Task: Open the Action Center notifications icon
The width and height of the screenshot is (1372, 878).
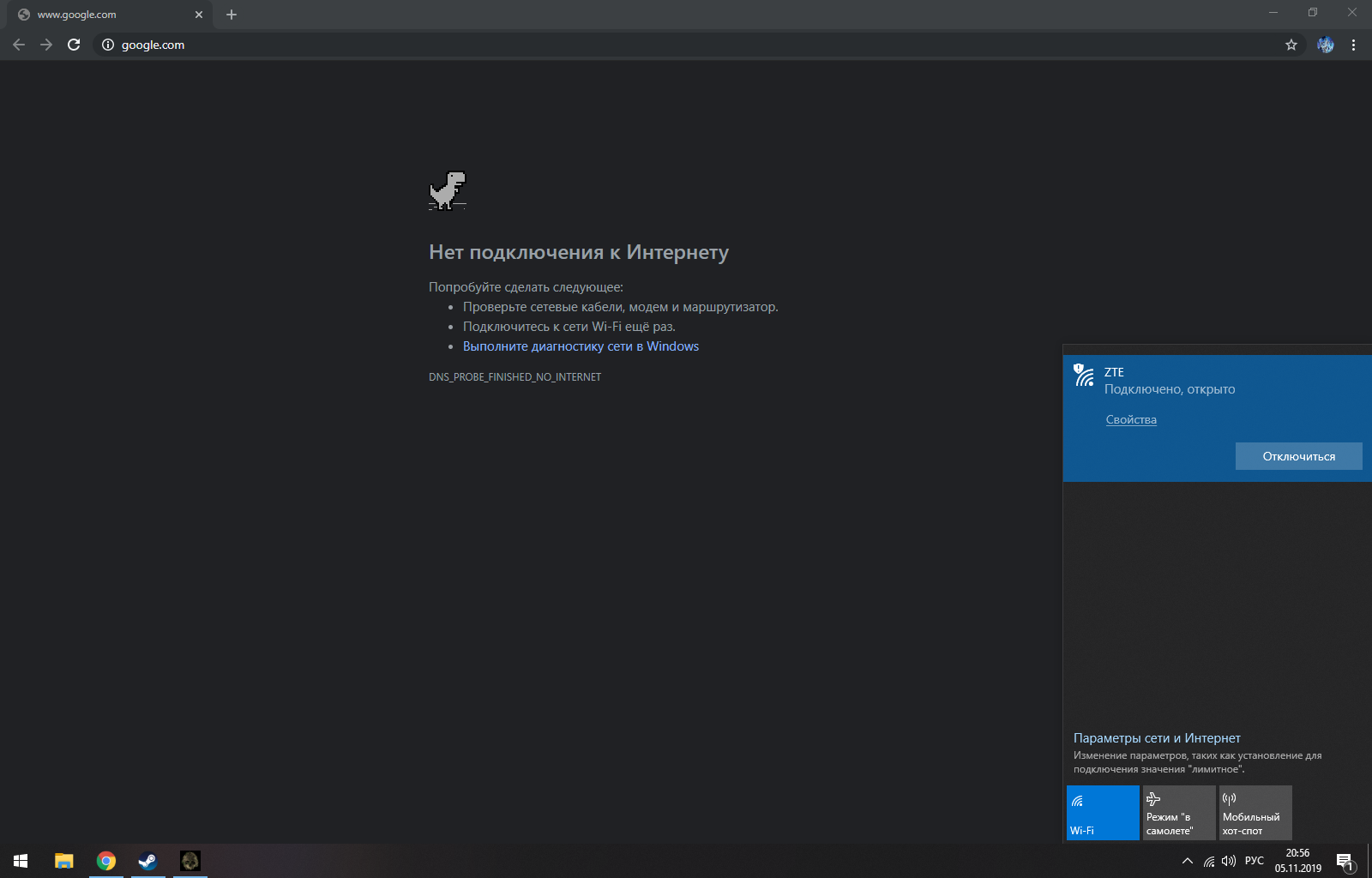Action: pos(1345,861)
